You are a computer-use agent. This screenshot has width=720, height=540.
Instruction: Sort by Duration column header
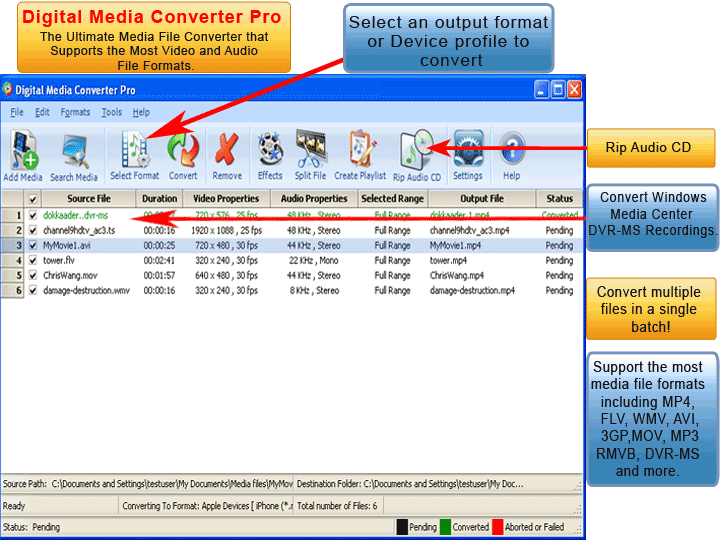coord(159,199)
